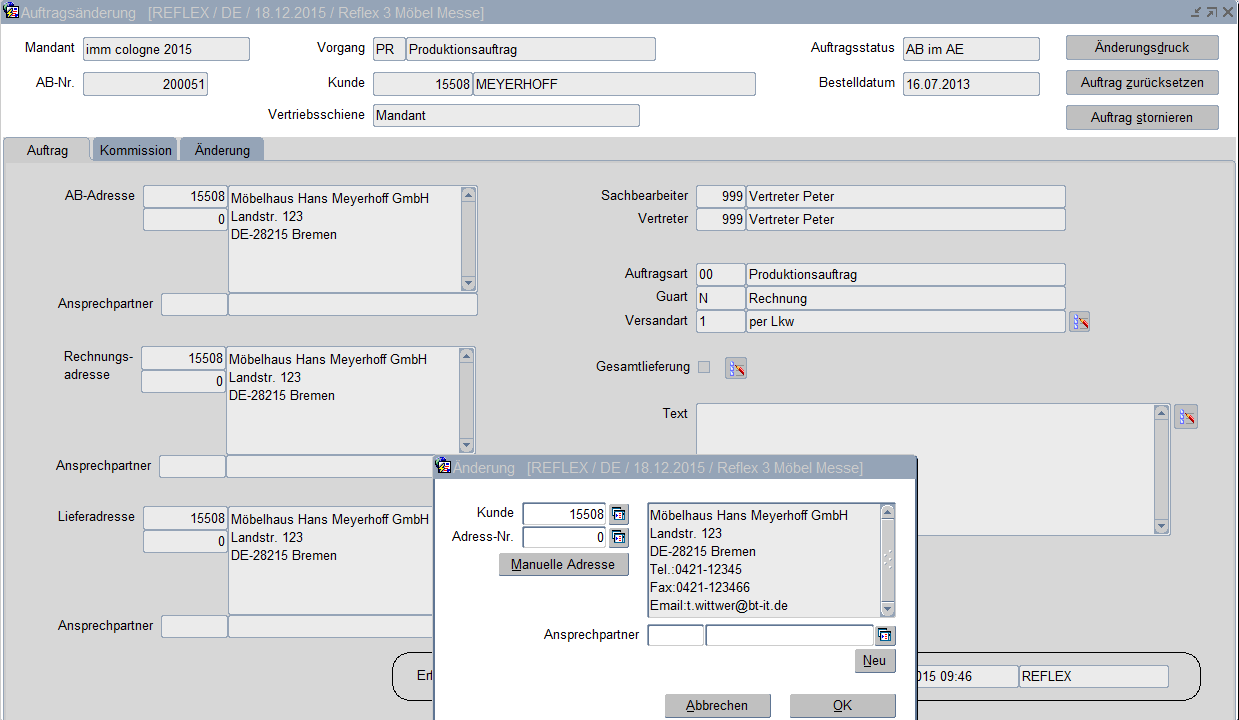Click the edit icon beside Gesamtlieferung checkbox
1239x720 pixels.
point(736,368)
